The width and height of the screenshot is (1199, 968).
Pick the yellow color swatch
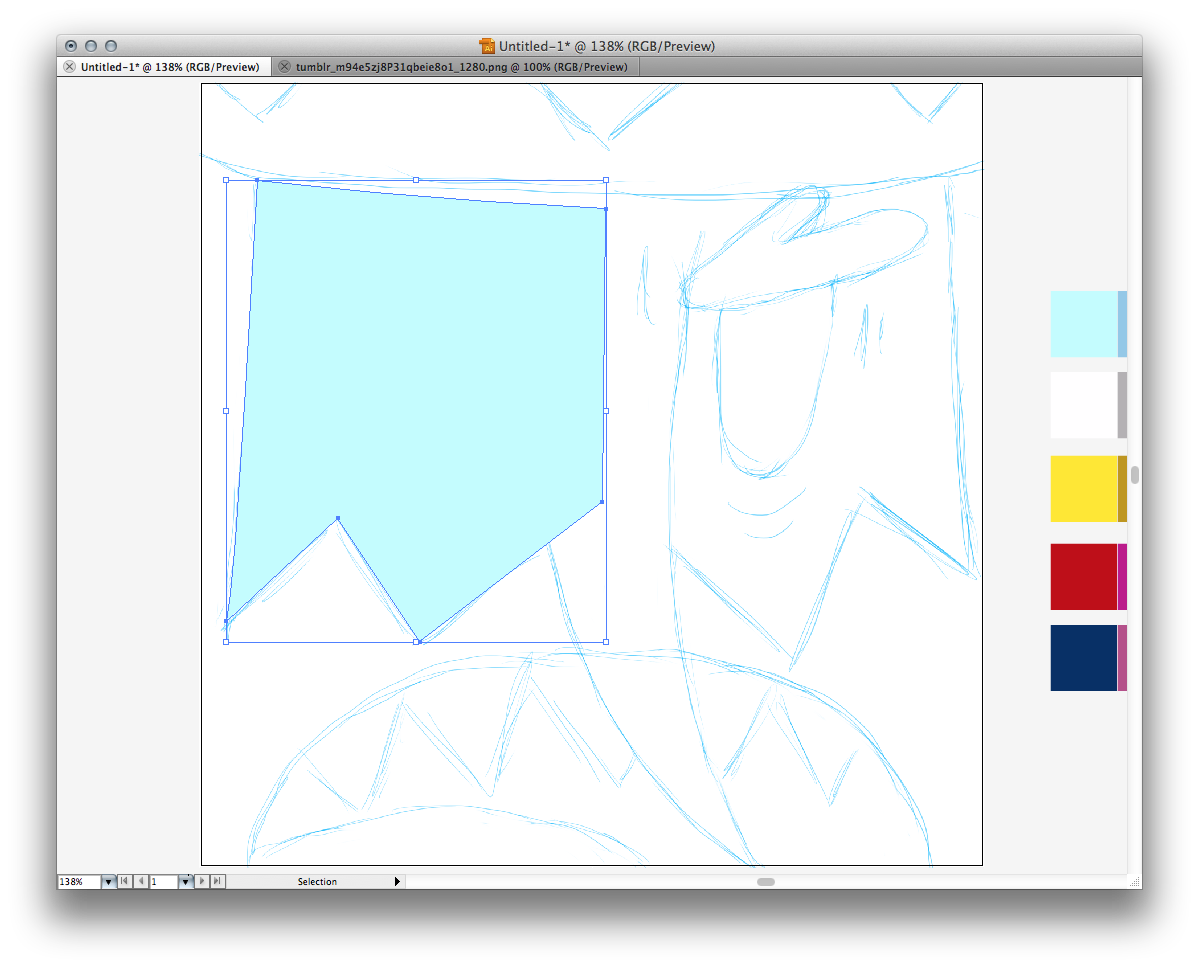(1083, 488)
